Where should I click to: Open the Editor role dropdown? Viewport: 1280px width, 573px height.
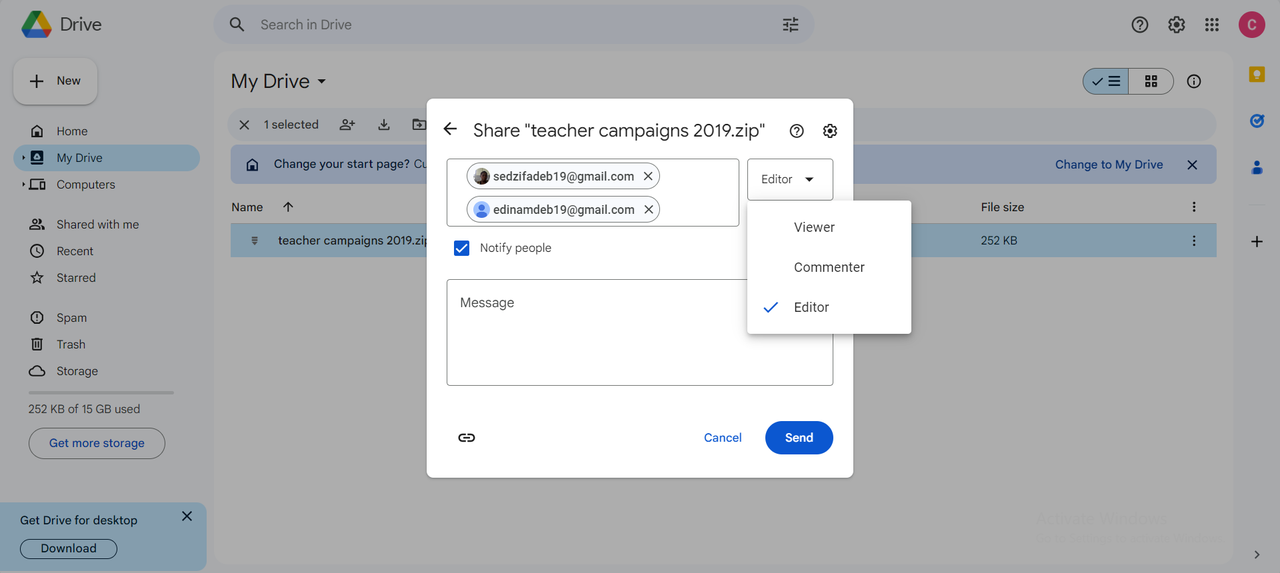pos(790,179)
